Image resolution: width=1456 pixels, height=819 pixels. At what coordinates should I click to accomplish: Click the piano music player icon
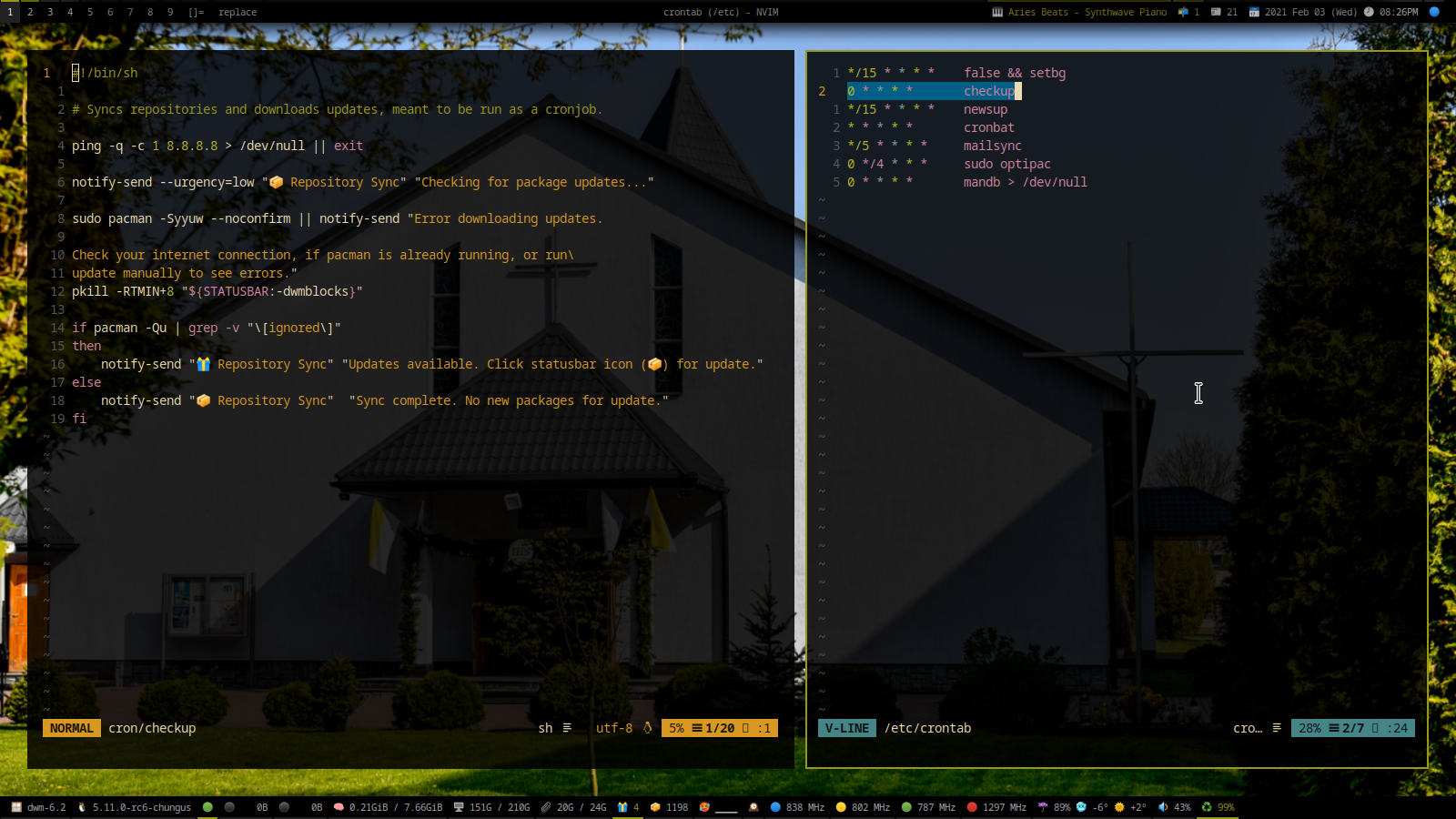coord(997,12)
